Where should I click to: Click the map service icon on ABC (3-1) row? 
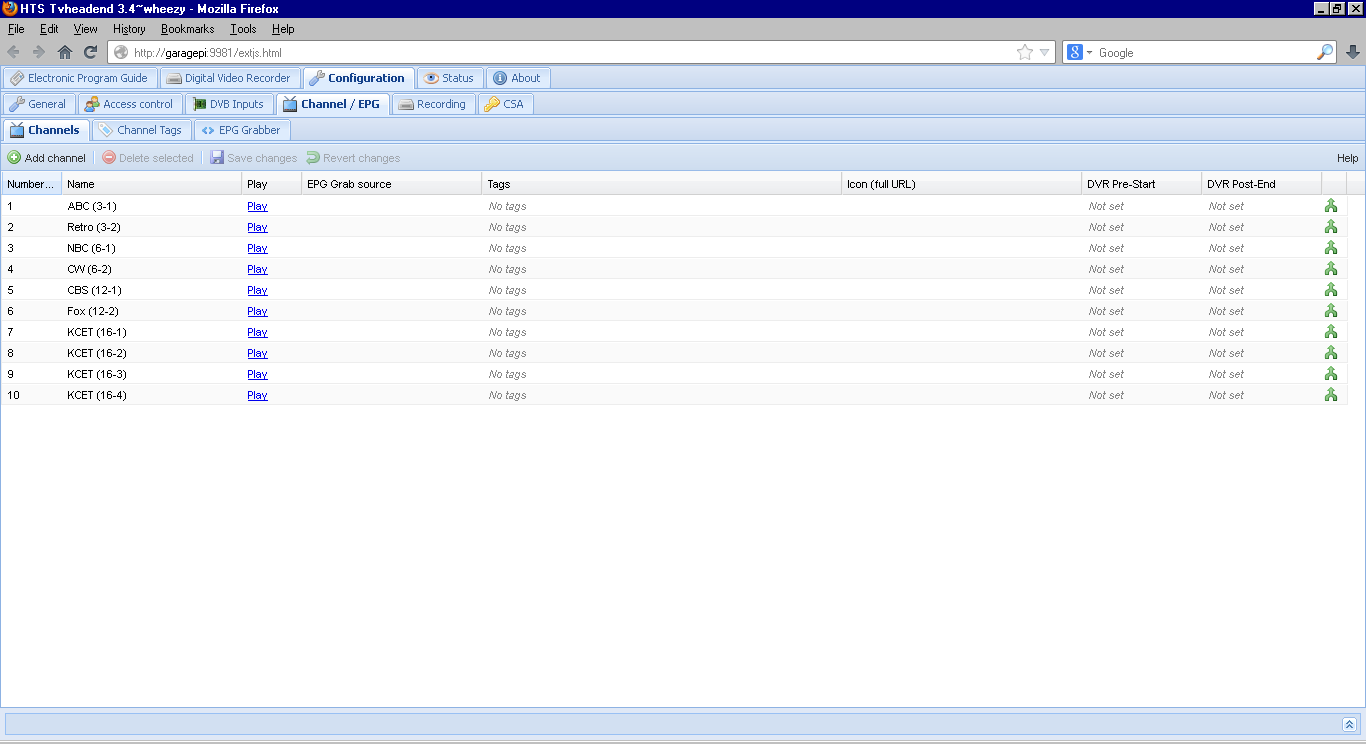(1330, 206)
